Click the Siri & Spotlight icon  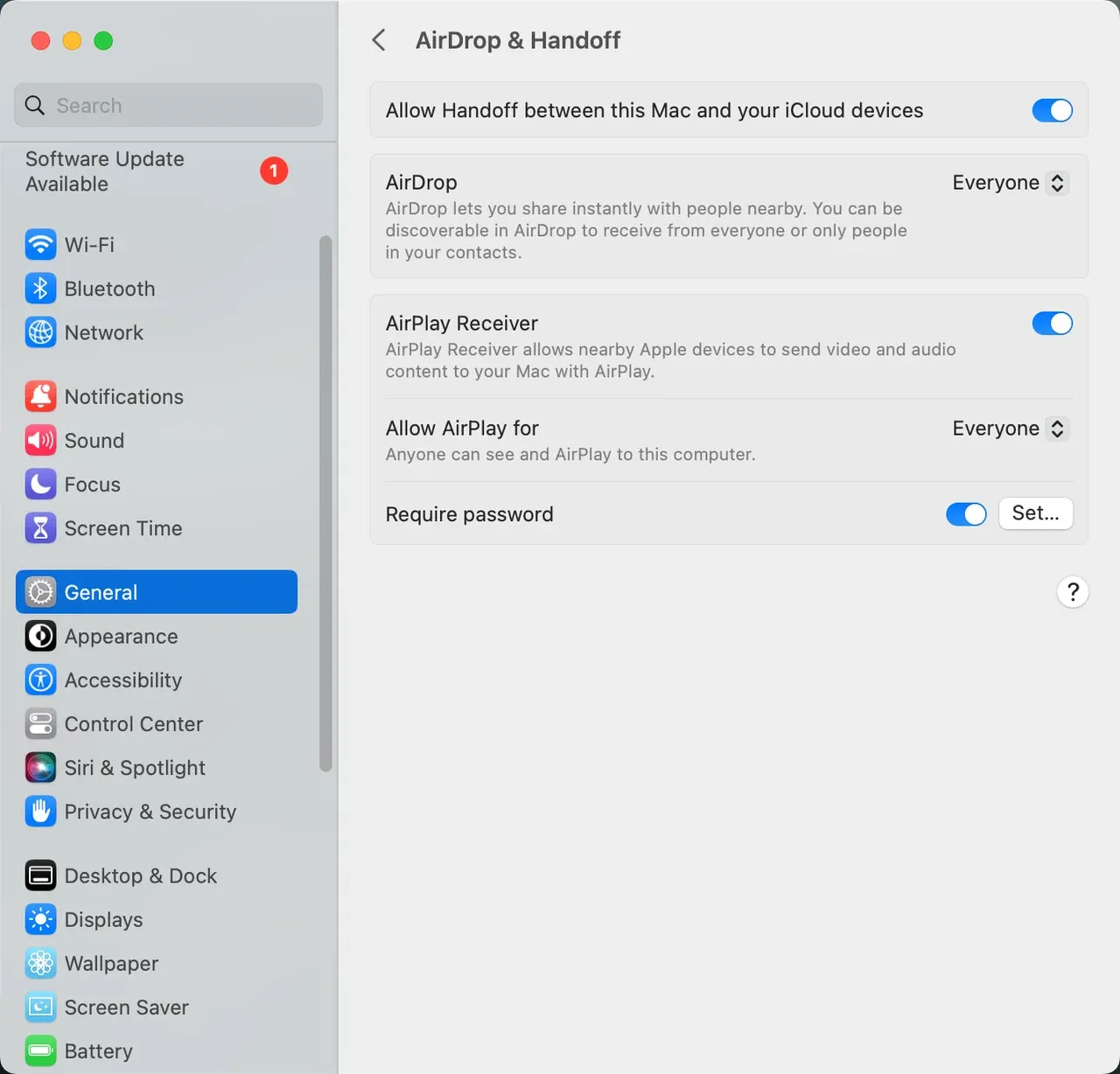coord(40,768)
